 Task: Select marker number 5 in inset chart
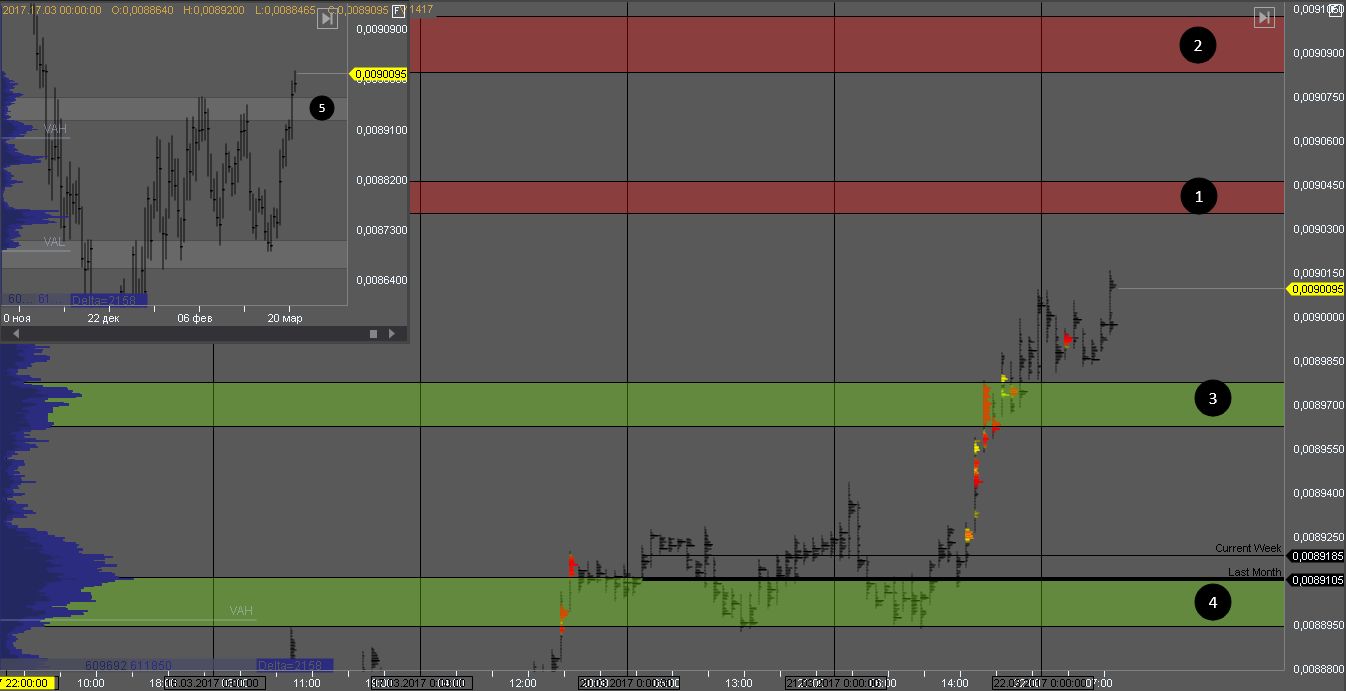point(321,107)
